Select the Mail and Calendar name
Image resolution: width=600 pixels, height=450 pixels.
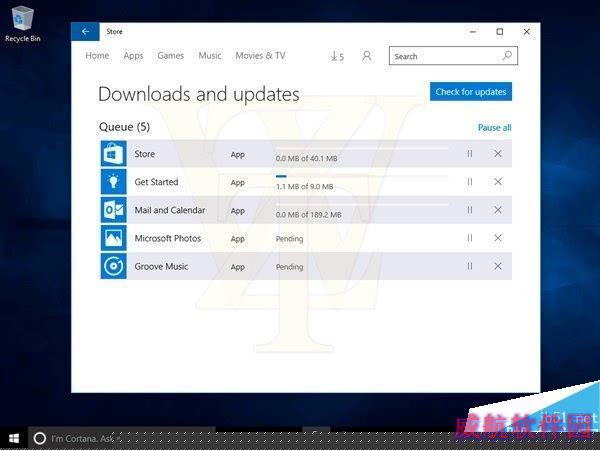click(x=170, y=210)
